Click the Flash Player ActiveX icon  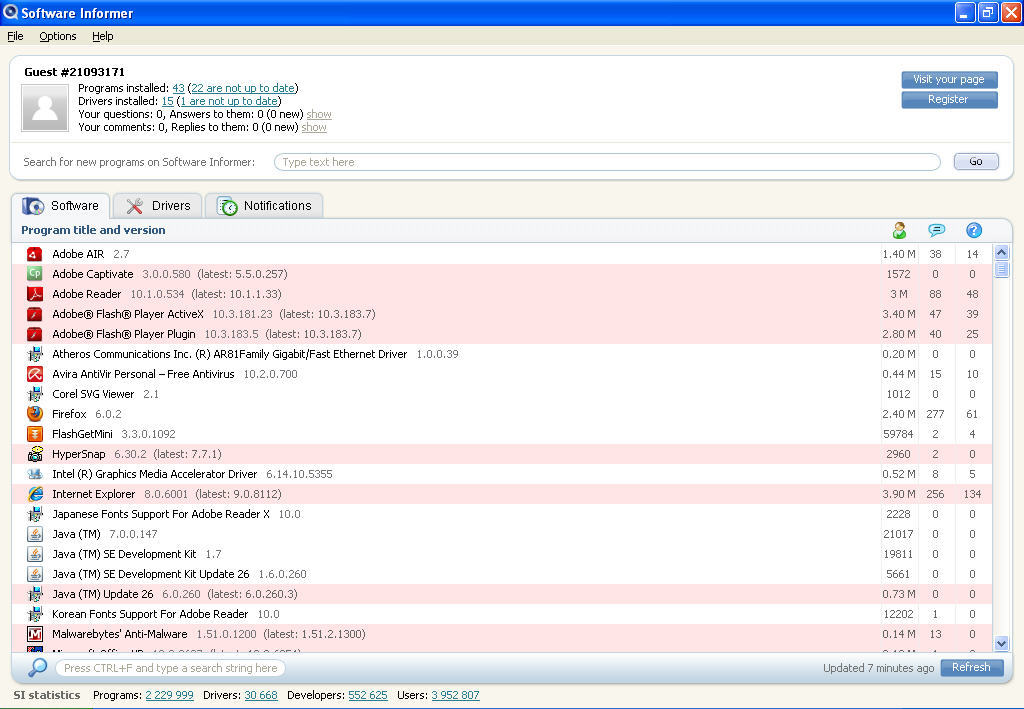35,314
